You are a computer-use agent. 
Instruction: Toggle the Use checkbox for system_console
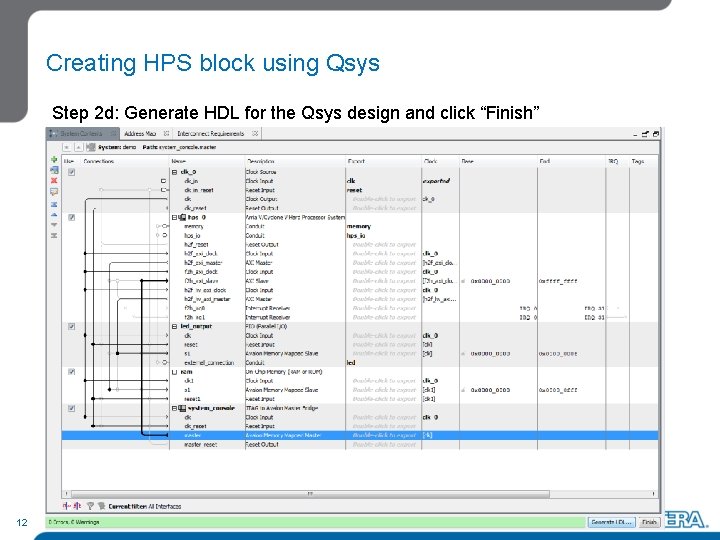click(x=72, y=408)
